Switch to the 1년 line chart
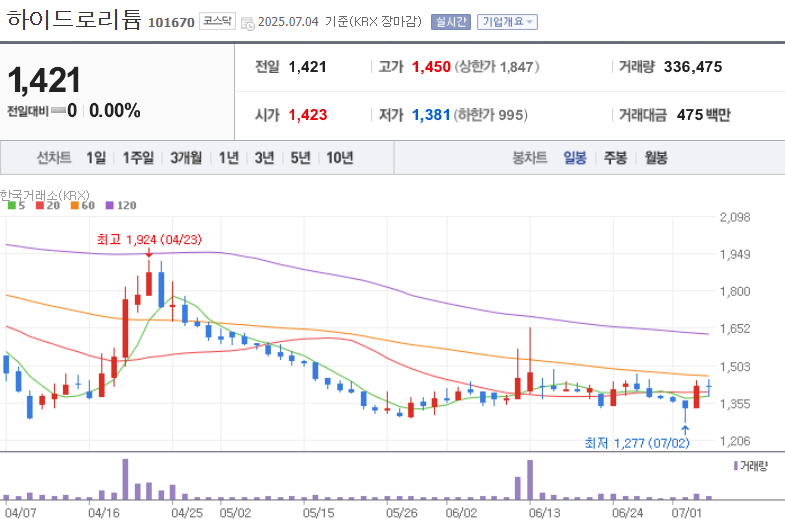785x522 pixels. (x=229, y=158)
